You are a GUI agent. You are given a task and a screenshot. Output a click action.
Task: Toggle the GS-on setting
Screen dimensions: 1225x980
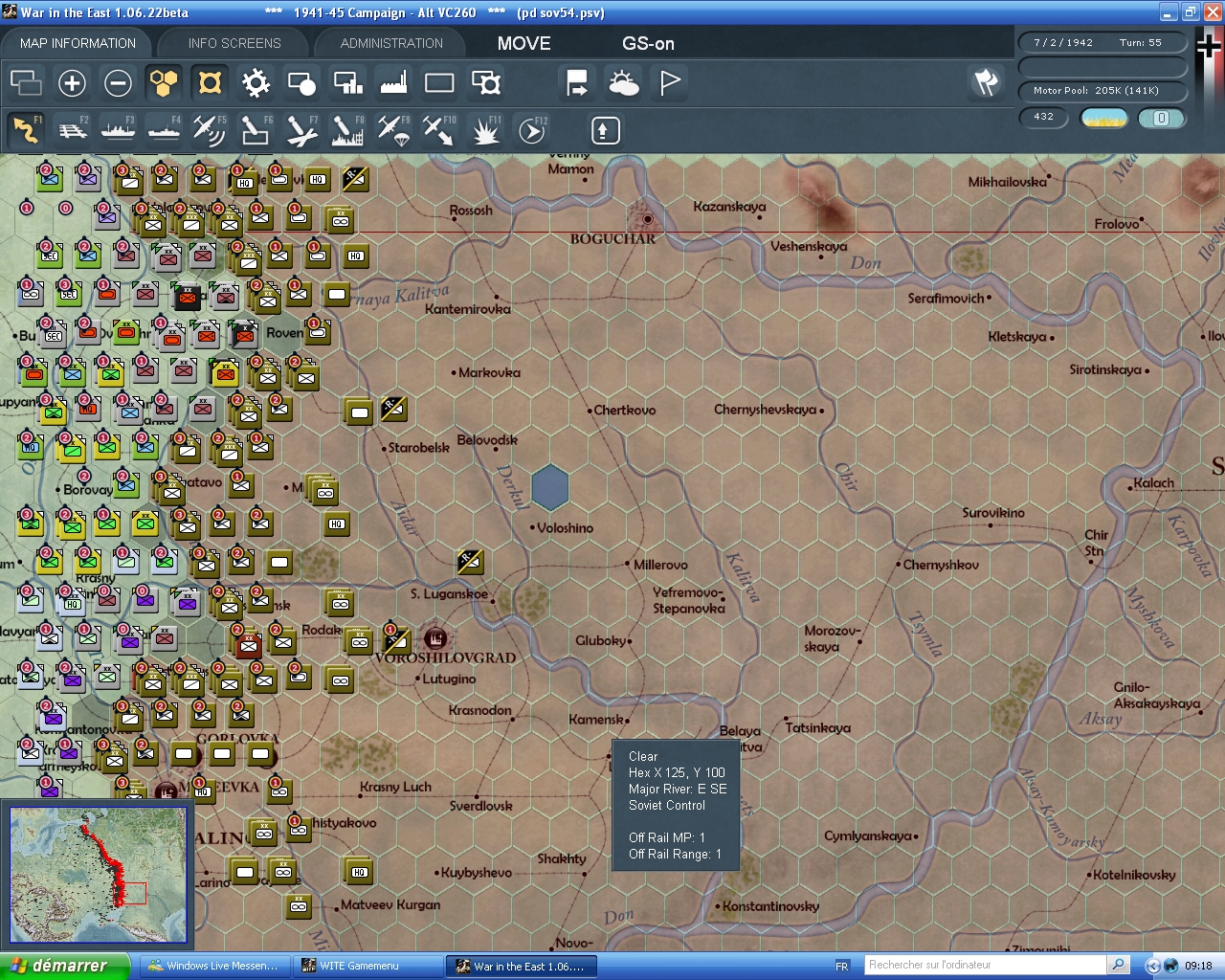click(x=648, y=43)
